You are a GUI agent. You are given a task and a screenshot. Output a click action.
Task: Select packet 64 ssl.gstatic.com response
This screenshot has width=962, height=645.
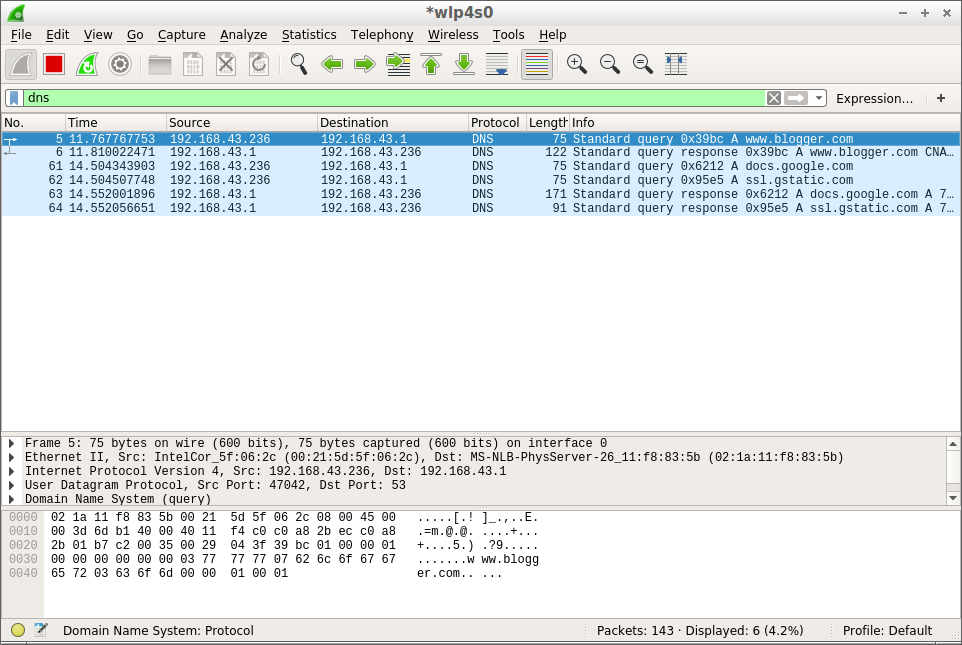click(480, 209)
